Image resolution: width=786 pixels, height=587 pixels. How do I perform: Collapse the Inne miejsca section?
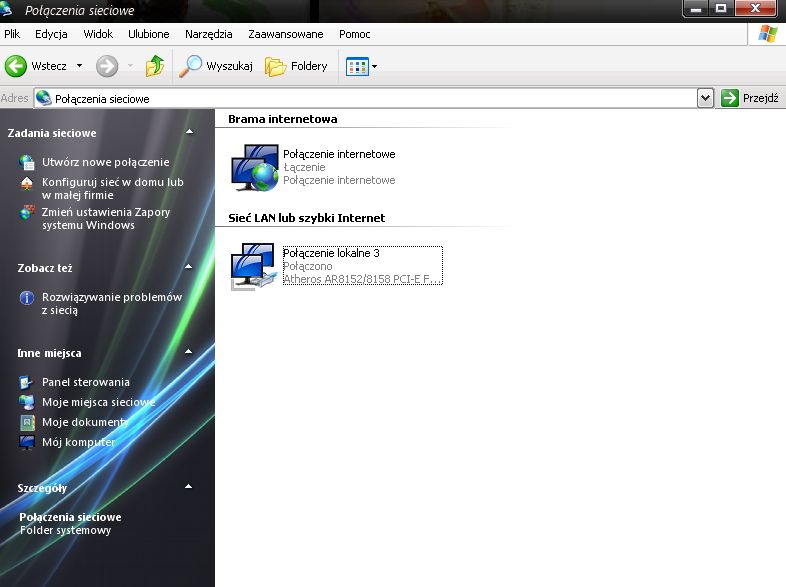coord(188,352)
